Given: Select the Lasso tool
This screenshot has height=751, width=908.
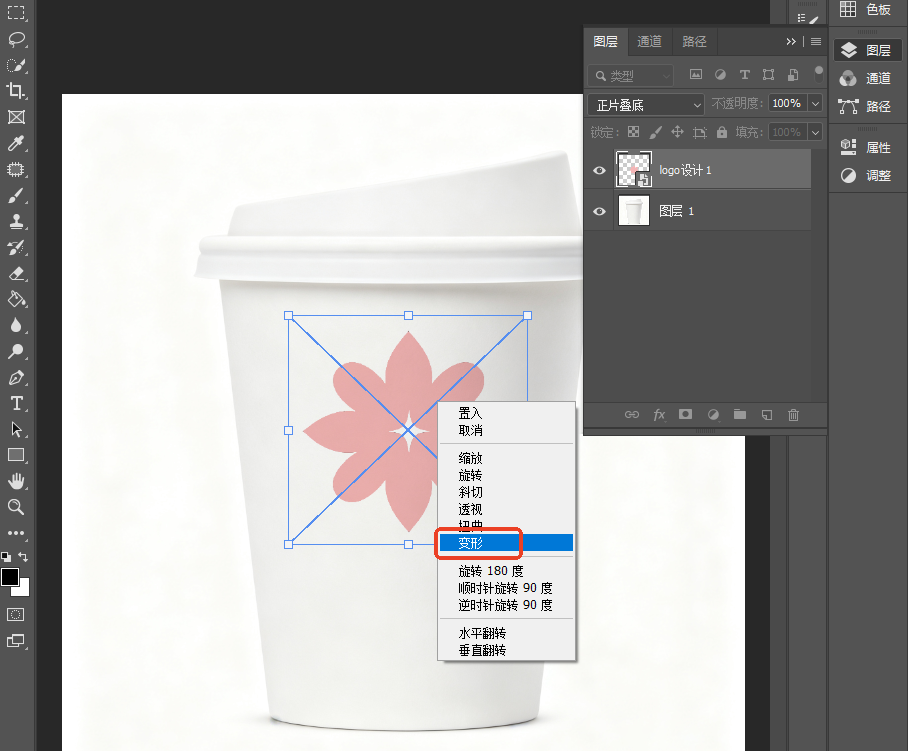Looking at the screenshot, I should [x=16, y=39].
